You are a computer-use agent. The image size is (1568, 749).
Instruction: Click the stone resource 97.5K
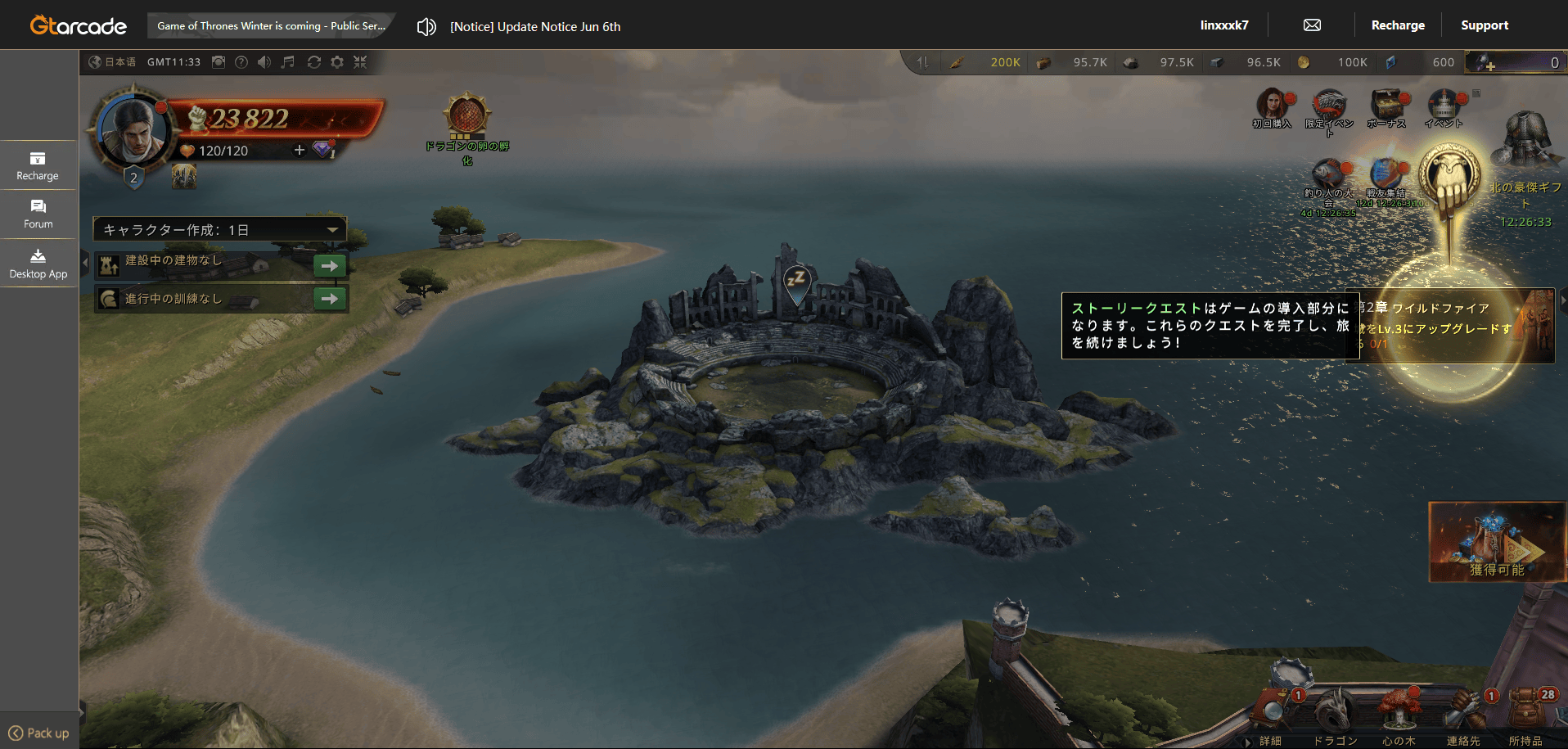click(x=1158, y=62)
